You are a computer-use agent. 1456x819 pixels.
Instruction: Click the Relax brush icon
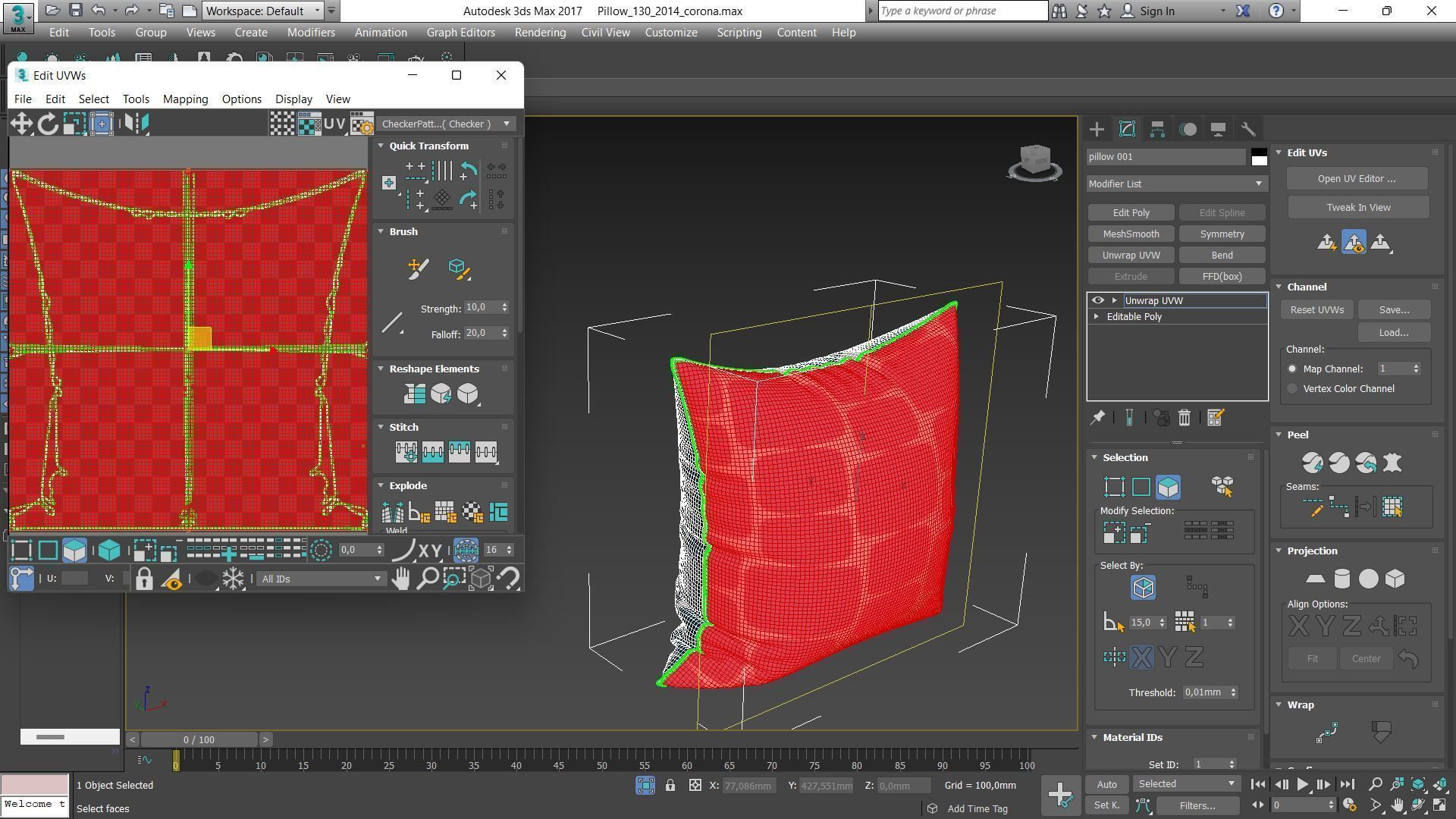point(459,268)
